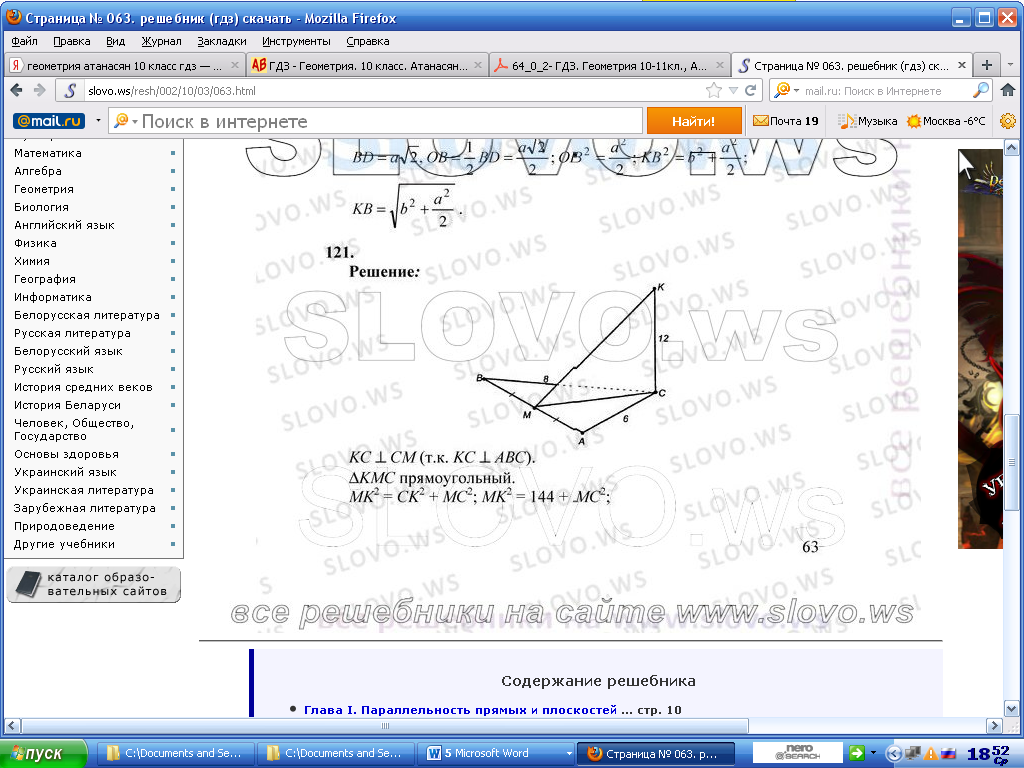This screenshot has width=1024, height=768.
Task: Switch to 64_0_2- ГДЗ. Геометрия 10-11кл tab
Action: (609, 65)
